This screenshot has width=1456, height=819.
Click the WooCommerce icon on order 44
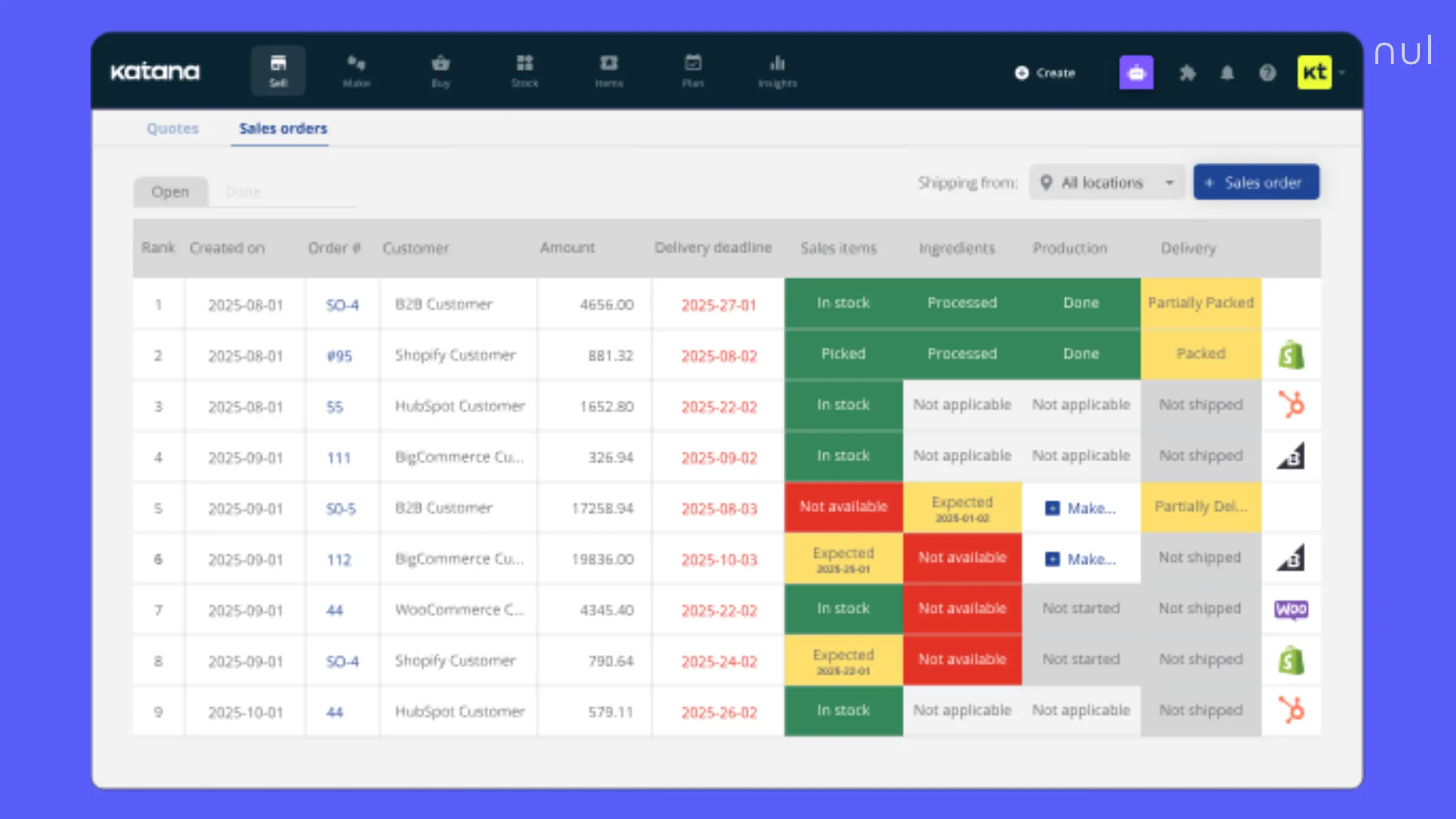[1291, 609]
